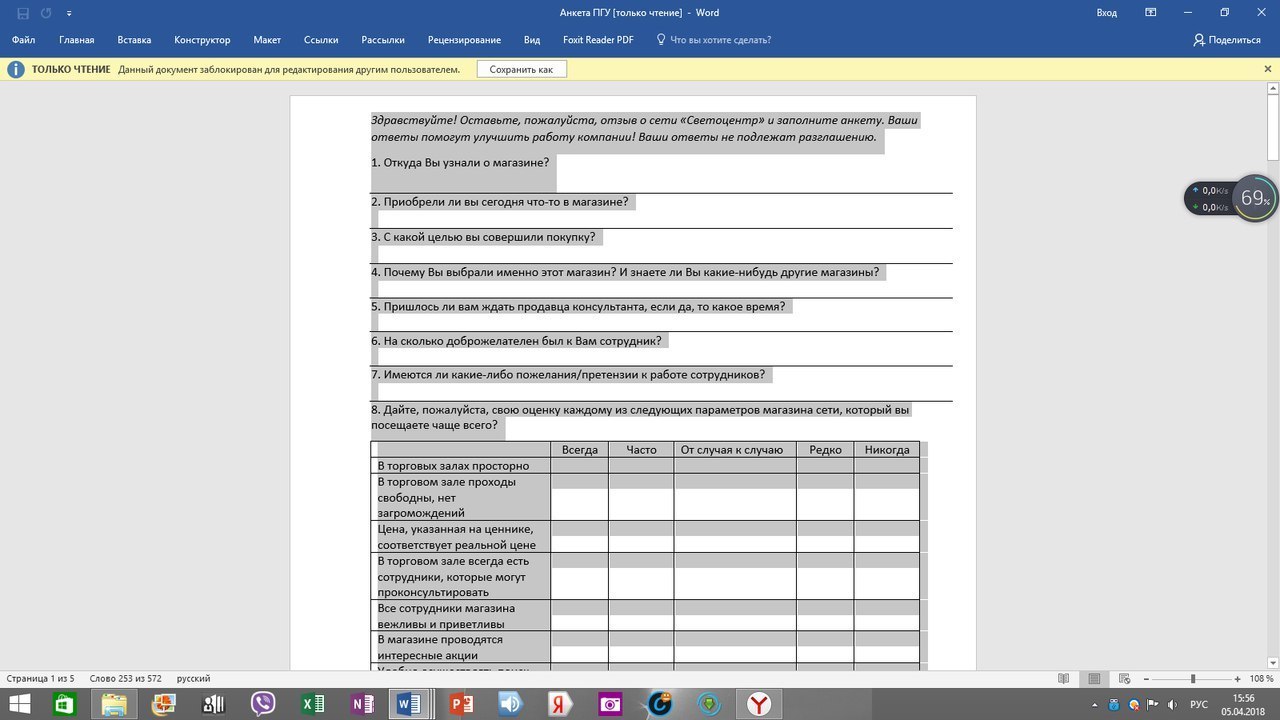Viewport: 1280px width, 720px height.
Task: Click the word count 'Слово 253 из 572'
Action: (x=125, y=678)
